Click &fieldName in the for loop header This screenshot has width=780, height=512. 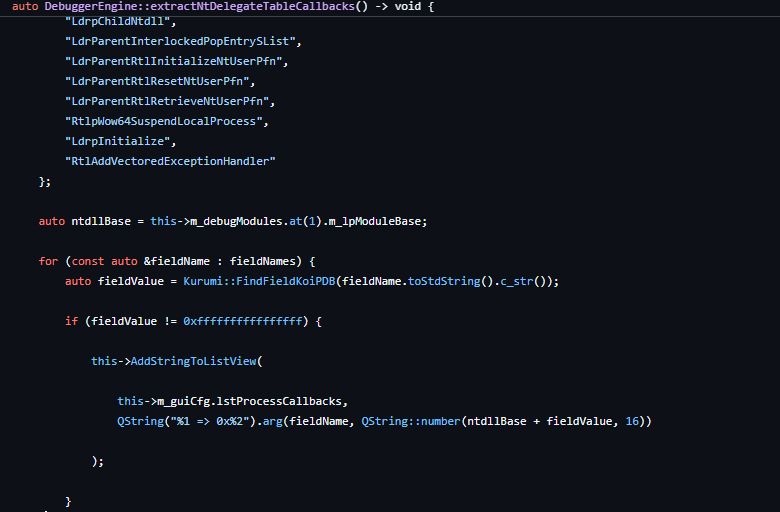[177, 261]
